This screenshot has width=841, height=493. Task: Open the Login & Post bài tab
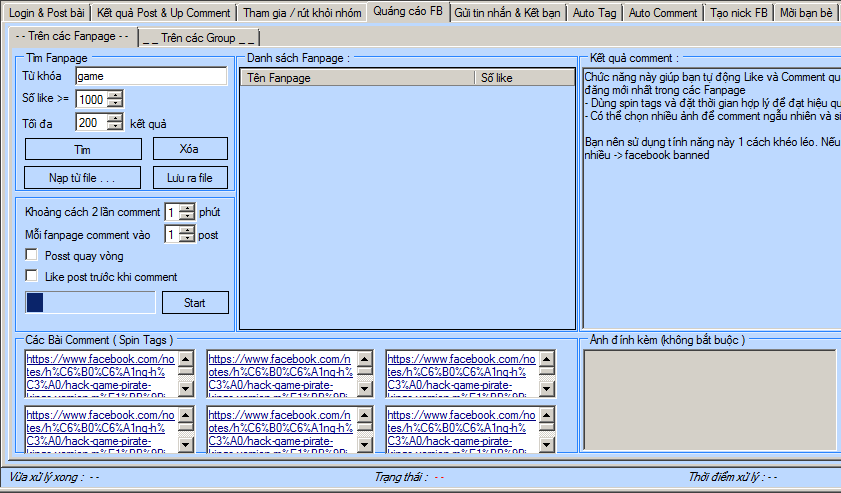[x=47, y=12]
